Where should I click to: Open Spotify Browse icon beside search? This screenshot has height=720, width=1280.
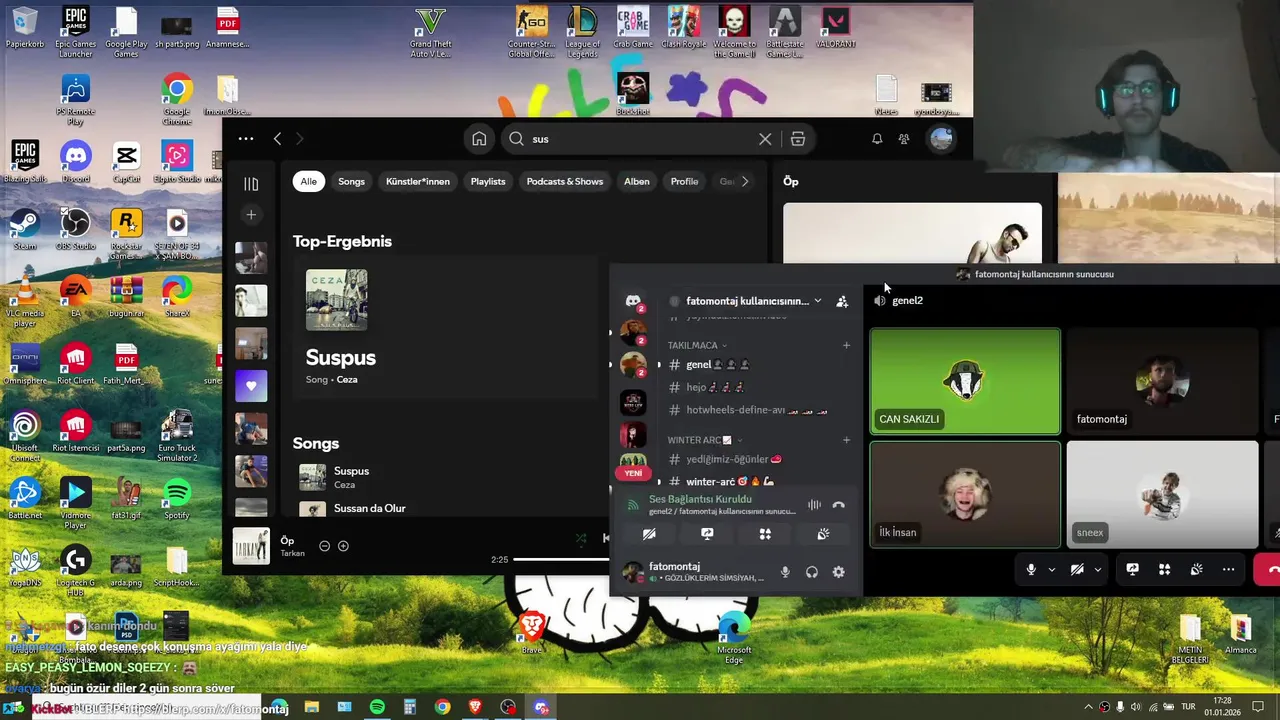click(797, 139)
